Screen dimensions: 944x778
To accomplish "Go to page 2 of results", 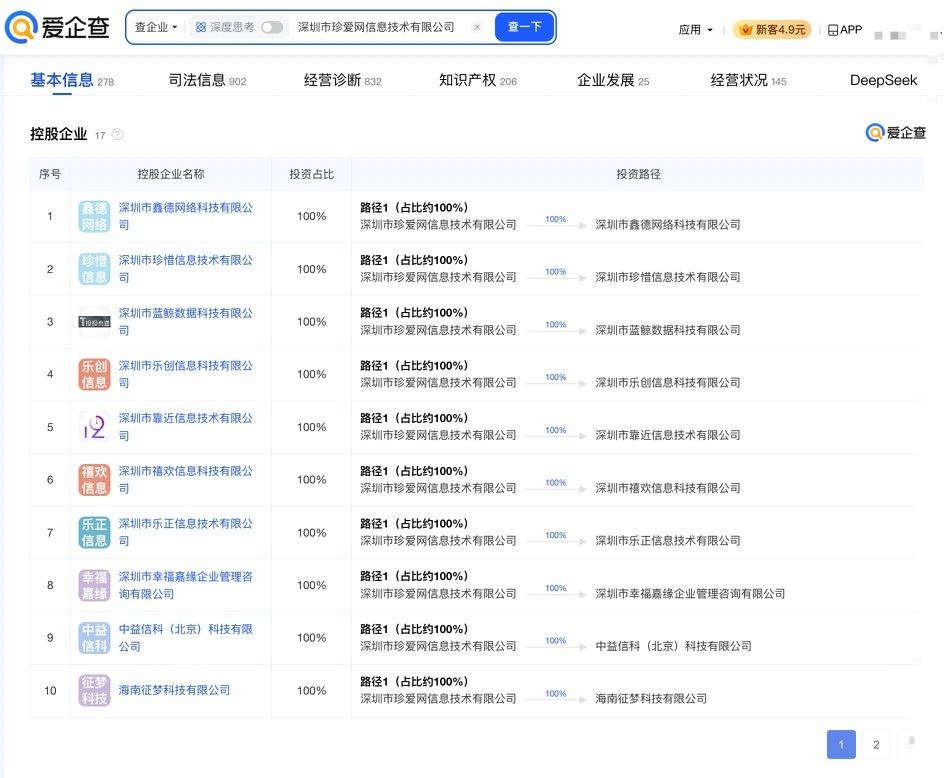I will [x=875, y=744].
